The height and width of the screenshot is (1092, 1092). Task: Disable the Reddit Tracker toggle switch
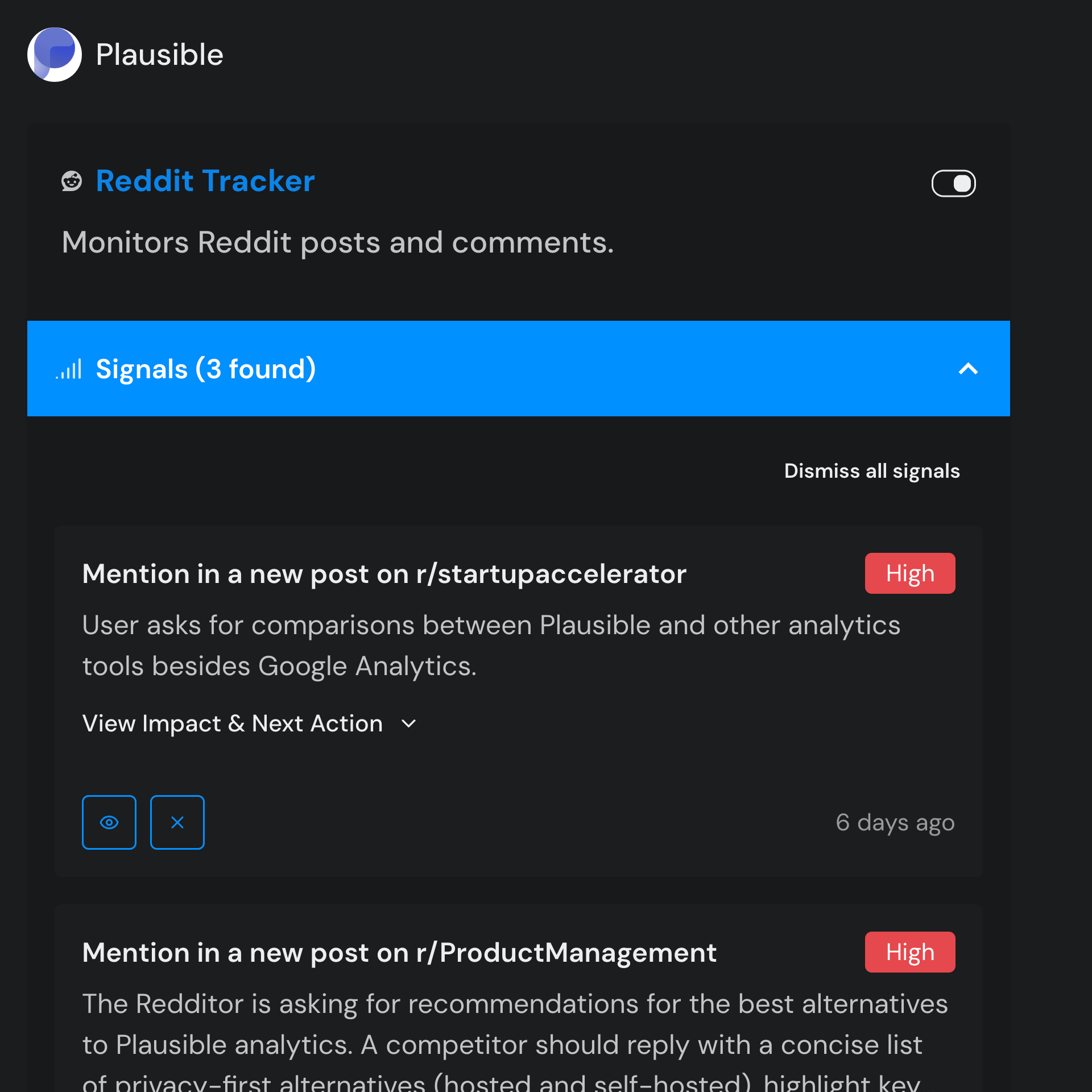coord(953,183)
